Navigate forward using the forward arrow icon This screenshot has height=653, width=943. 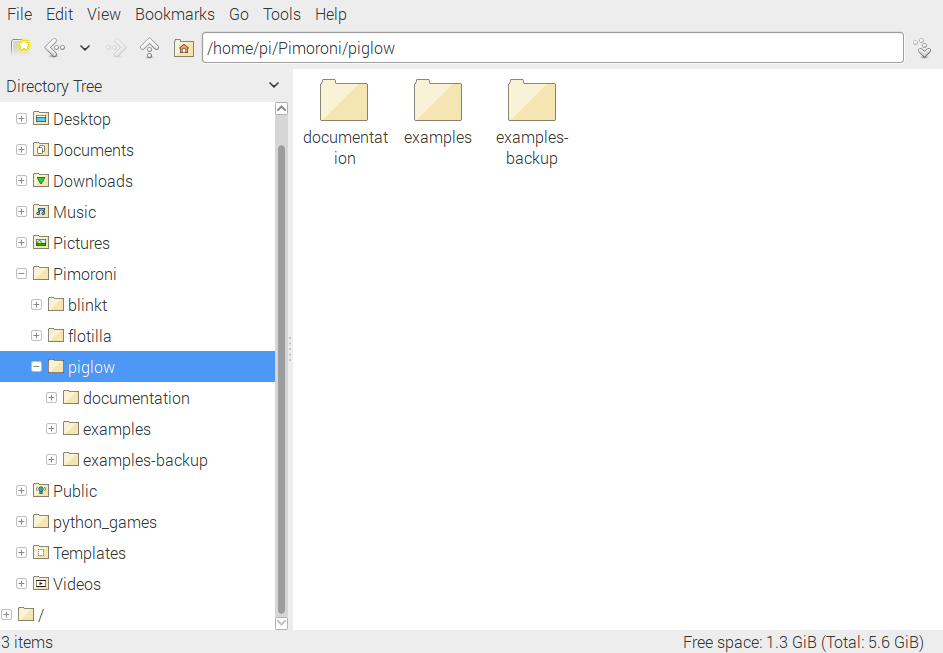tap(116, 47)
